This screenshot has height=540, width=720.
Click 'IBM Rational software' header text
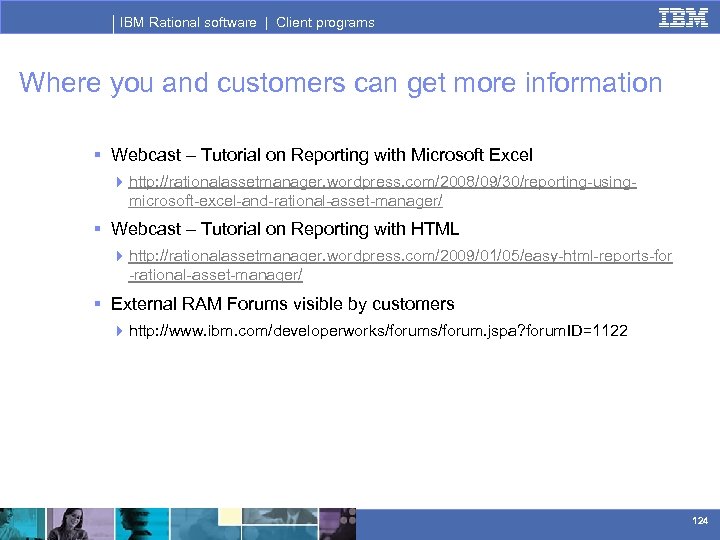coord(188,22)
